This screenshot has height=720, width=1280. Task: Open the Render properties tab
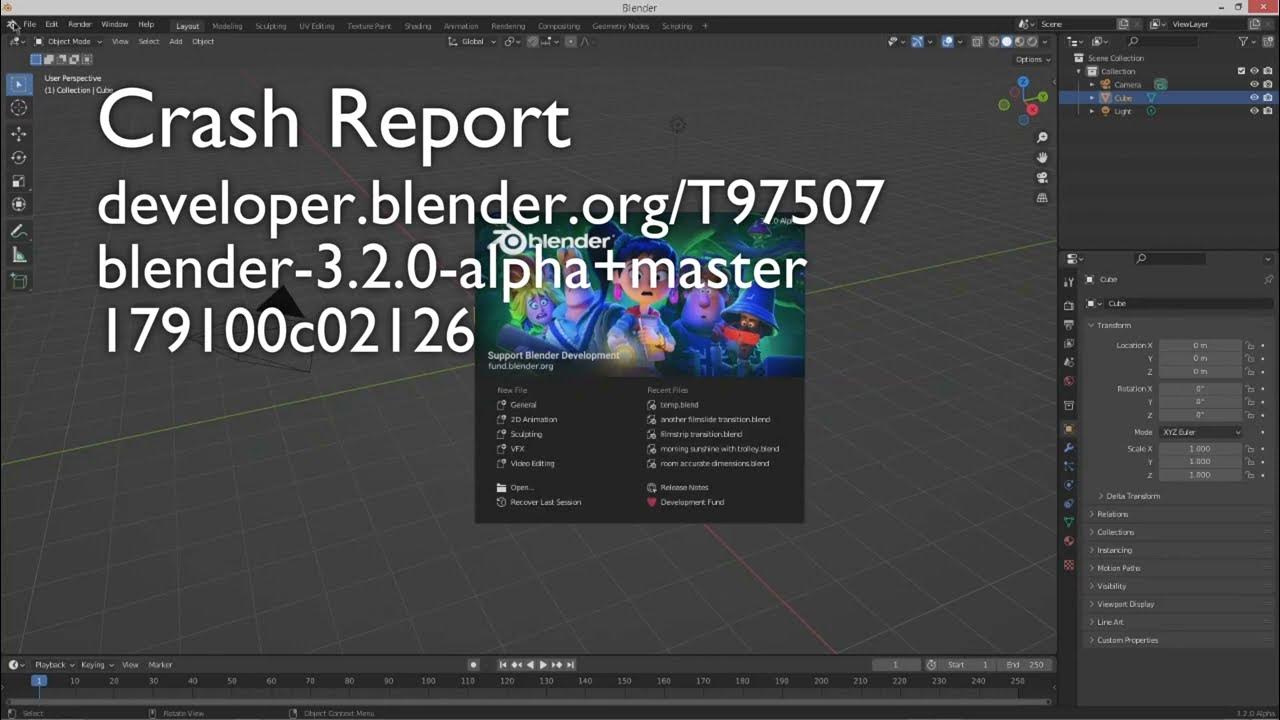pyautogui.click(x=1069, y=305)
